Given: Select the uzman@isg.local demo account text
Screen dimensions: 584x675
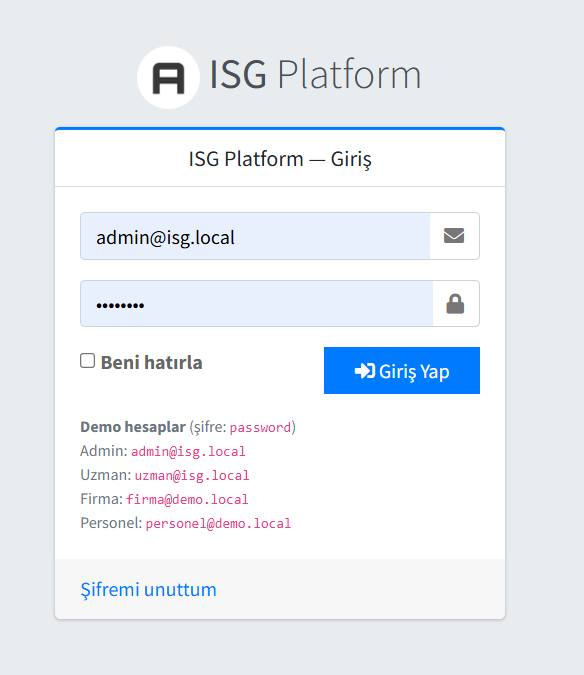Looking at the screenshot, I should point(192,475).
